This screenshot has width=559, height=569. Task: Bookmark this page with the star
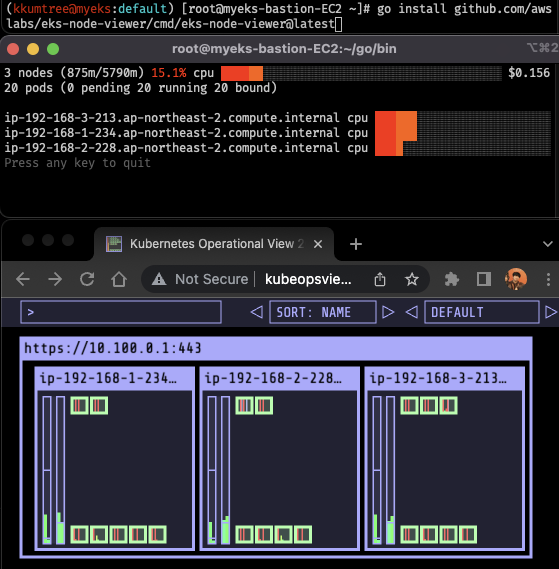point(412,279)
